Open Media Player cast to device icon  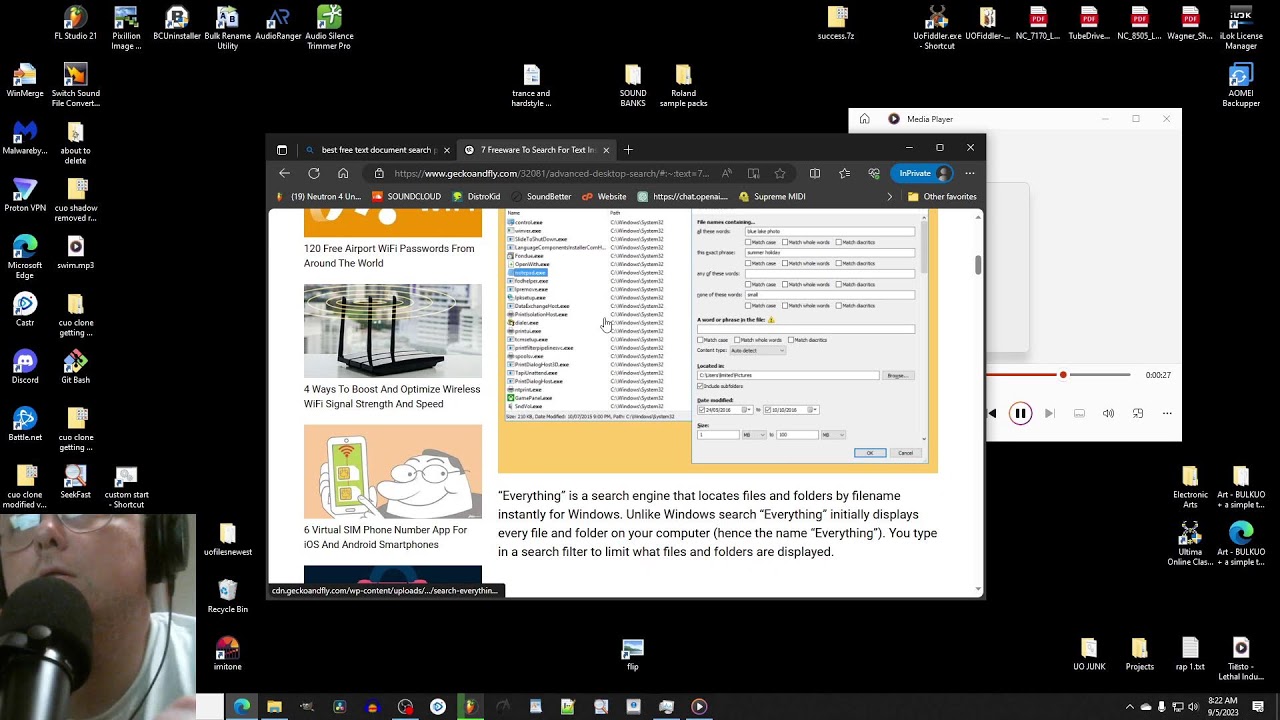1138,413
